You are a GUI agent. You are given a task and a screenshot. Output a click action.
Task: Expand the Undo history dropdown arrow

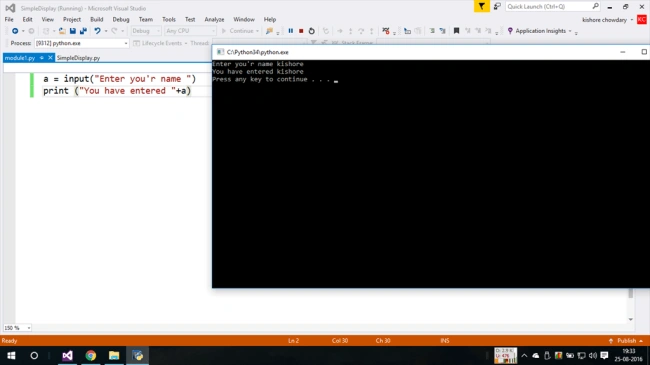click(106, 31)
